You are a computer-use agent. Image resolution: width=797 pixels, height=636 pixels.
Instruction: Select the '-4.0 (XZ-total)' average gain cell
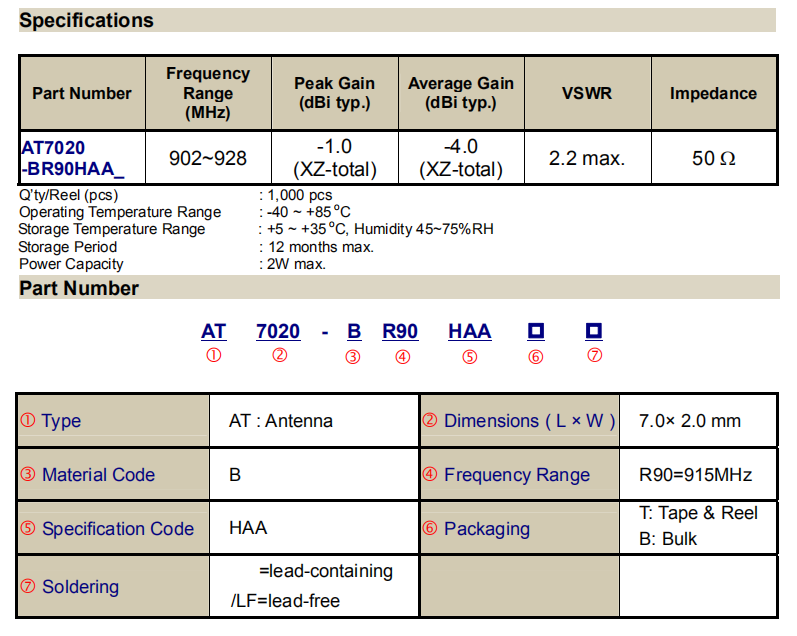[461, 158]
